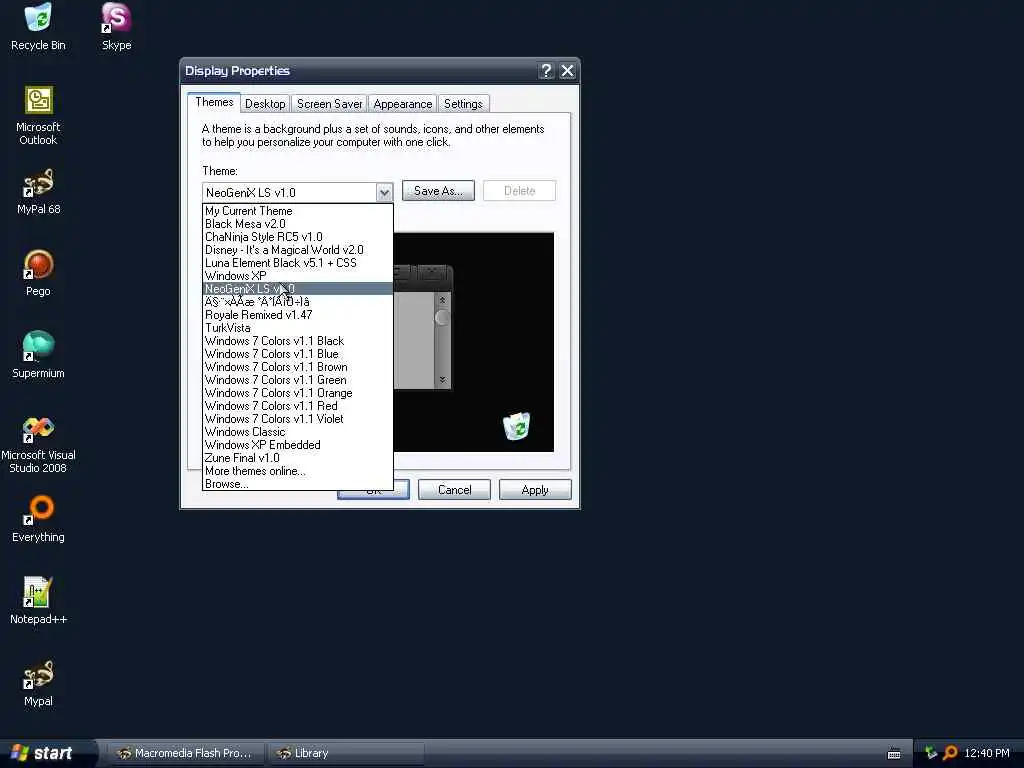Select the Microsoft Visual Studio 2008 icon
The image size is (1024, 768).
point(38,445)
